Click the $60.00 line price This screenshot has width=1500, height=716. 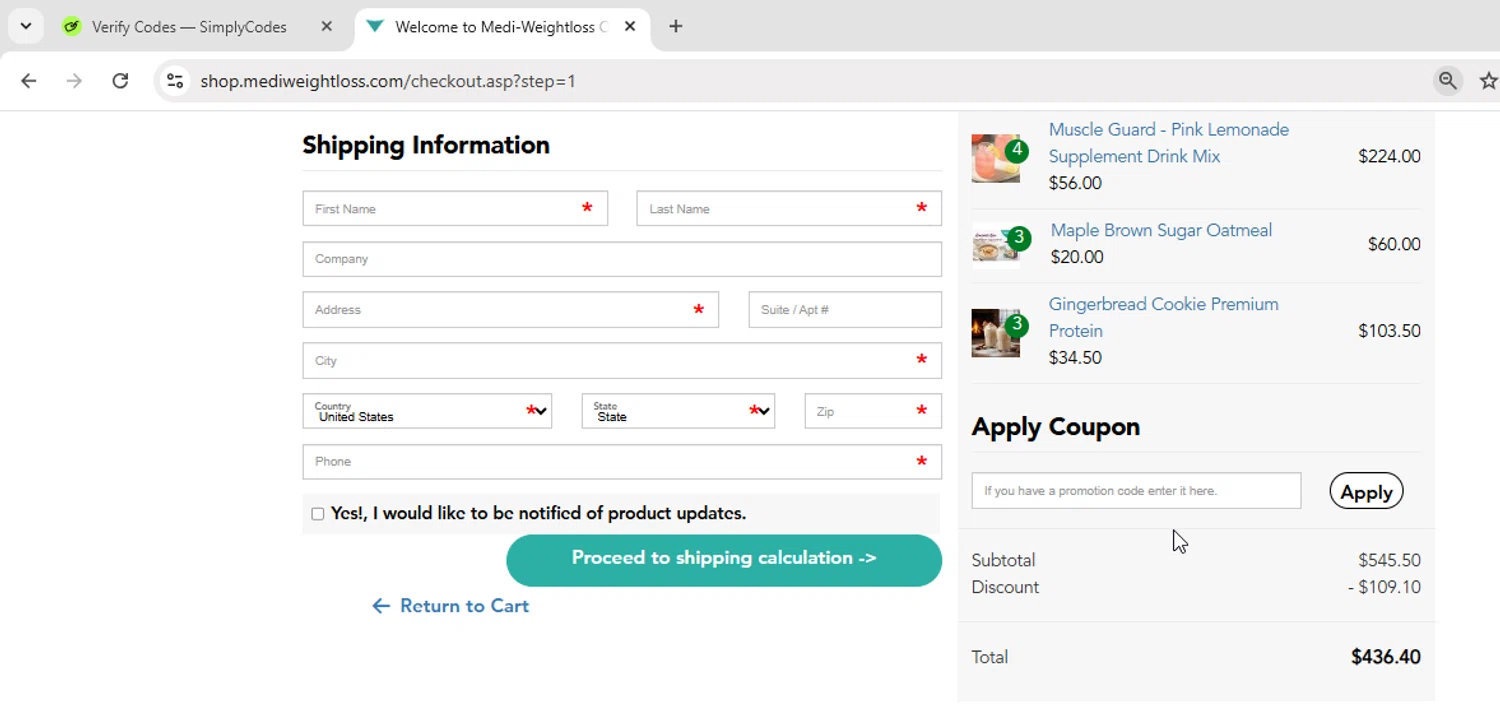tap(1394, 244)
